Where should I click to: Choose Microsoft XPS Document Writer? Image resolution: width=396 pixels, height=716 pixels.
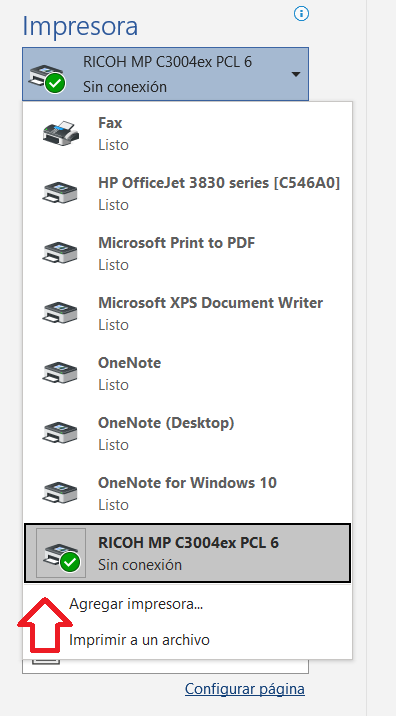(187, 313)
